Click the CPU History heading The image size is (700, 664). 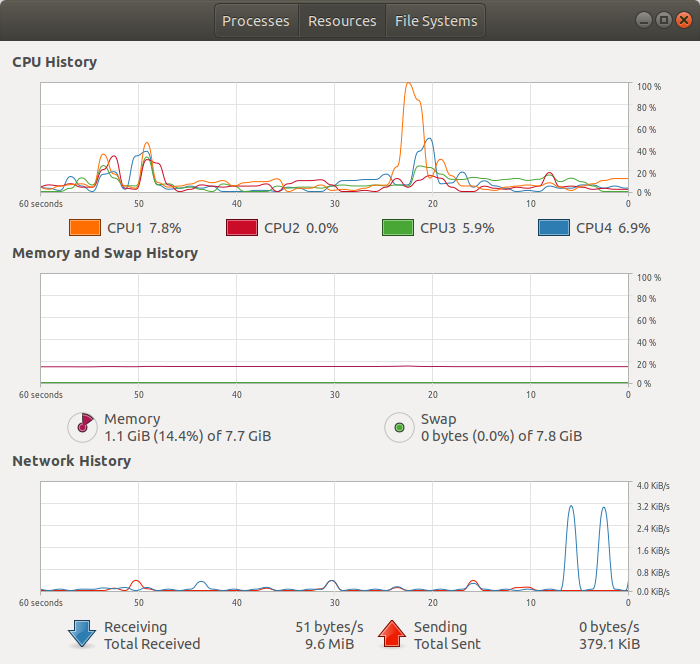click(x=54, y=62)
